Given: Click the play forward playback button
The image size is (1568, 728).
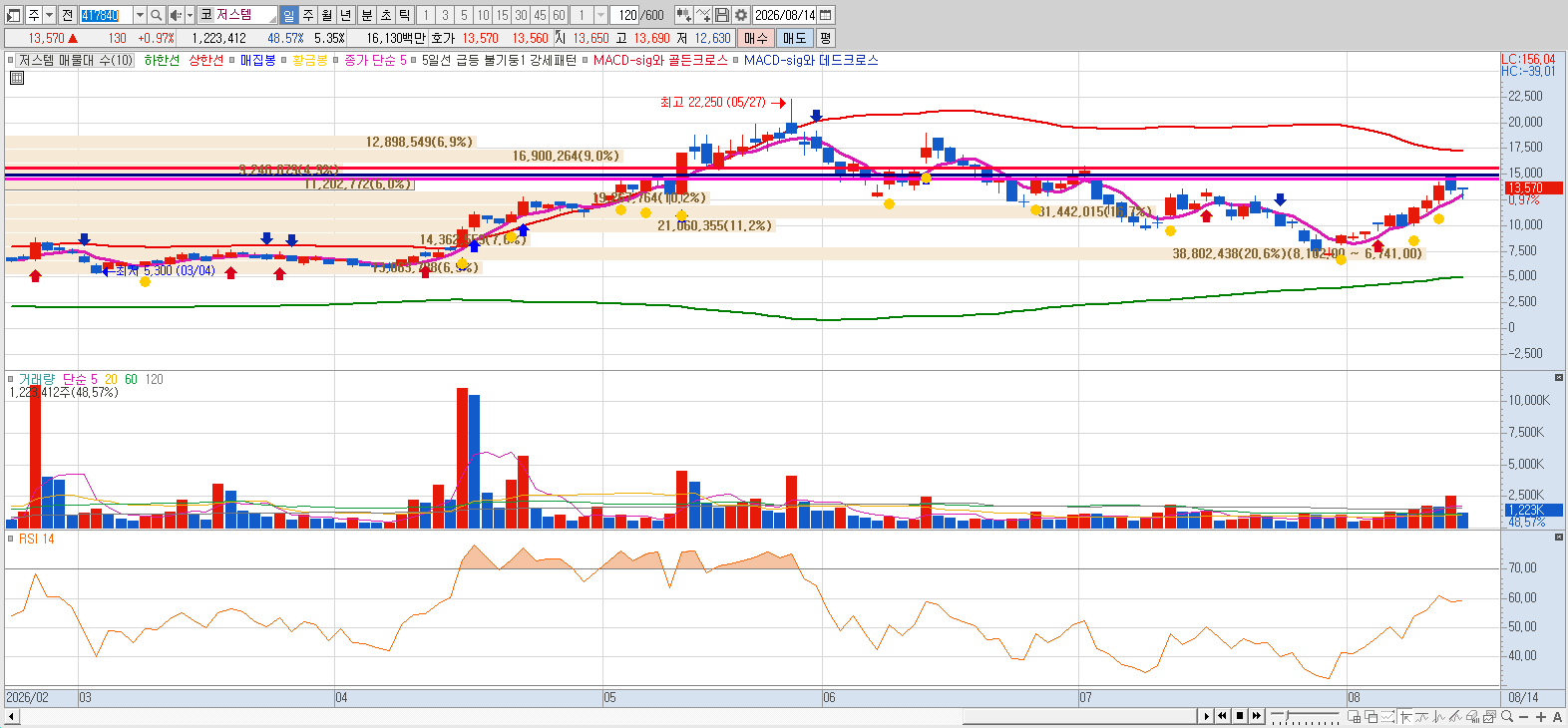Looking at the screenshot, I should coord(1207,716).
